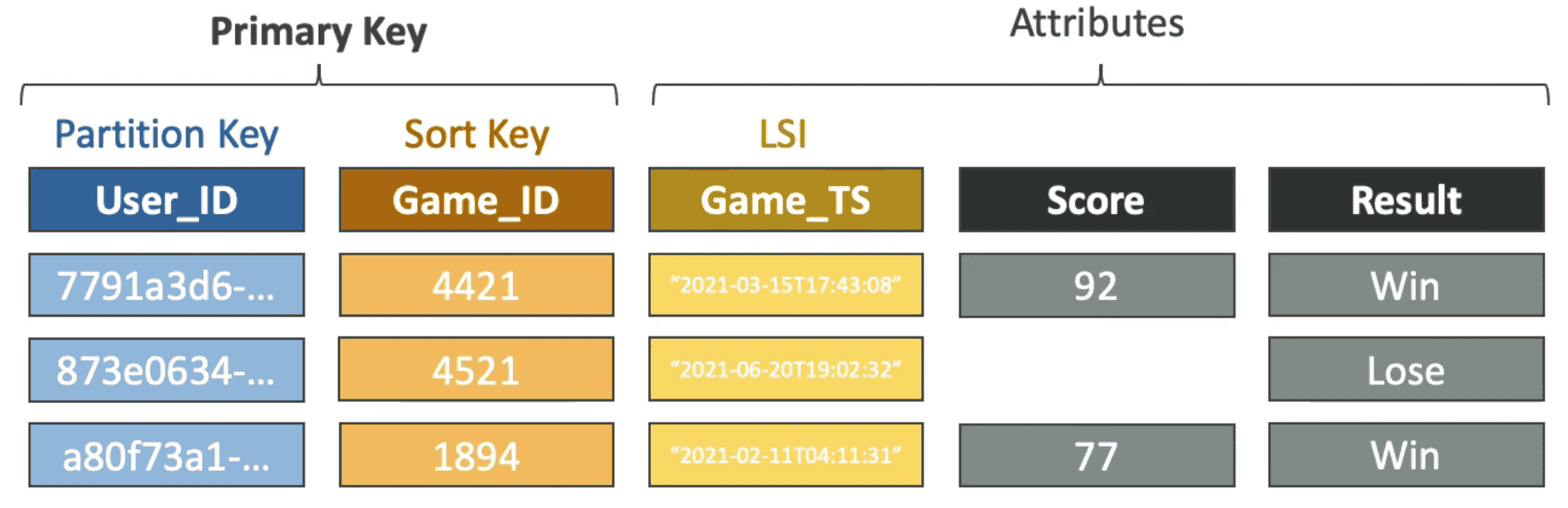Click the Partition Key label
1568x508 pixels.
pos(166,135)
